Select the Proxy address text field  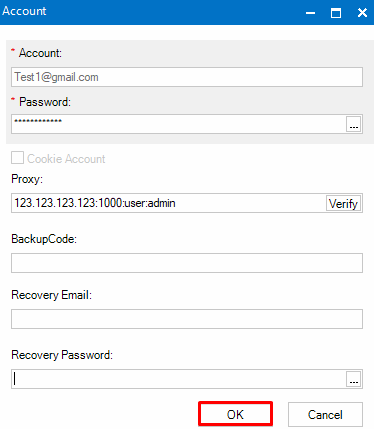pos(168,203)
